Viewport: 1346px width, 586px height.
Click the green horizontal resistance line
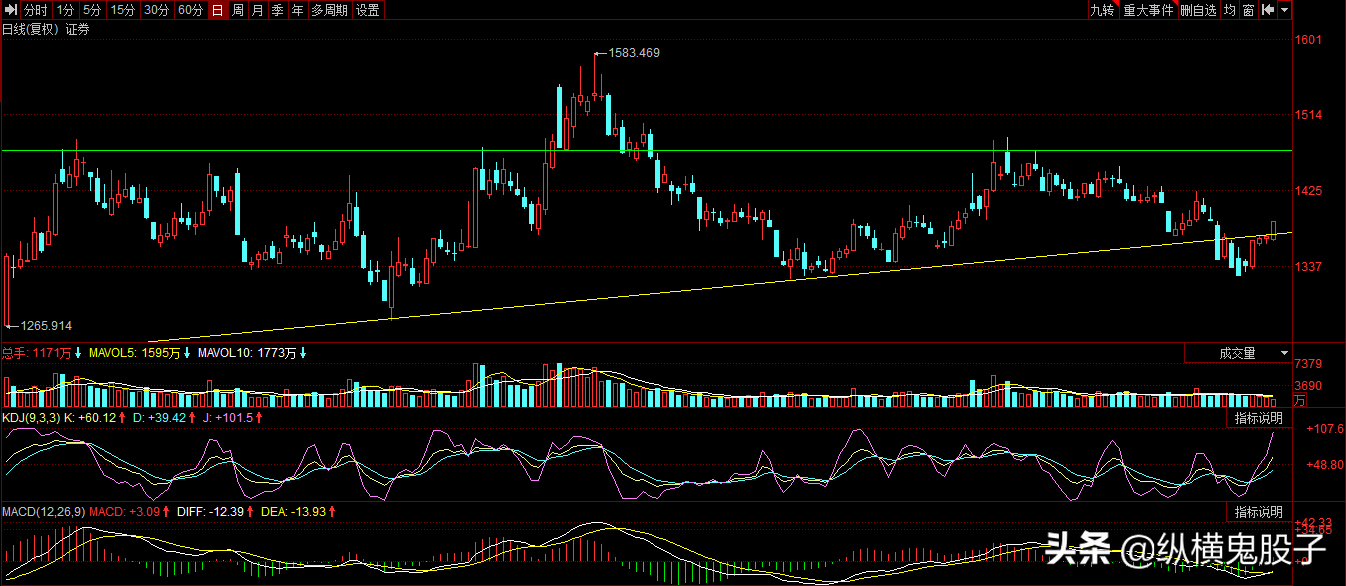300,150
